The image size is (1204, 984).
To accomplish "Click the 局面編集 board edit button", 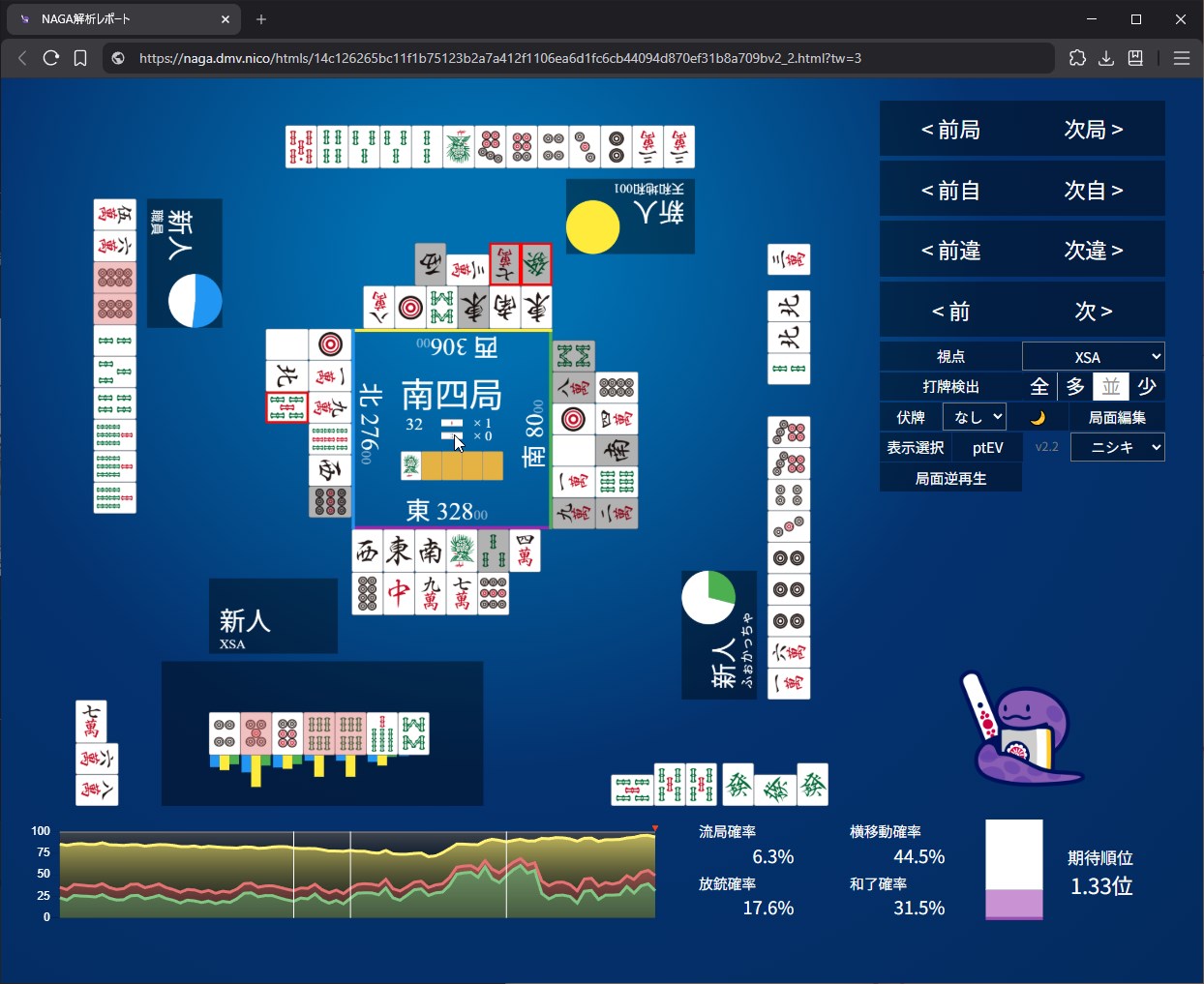I will tap(1117, 417).
